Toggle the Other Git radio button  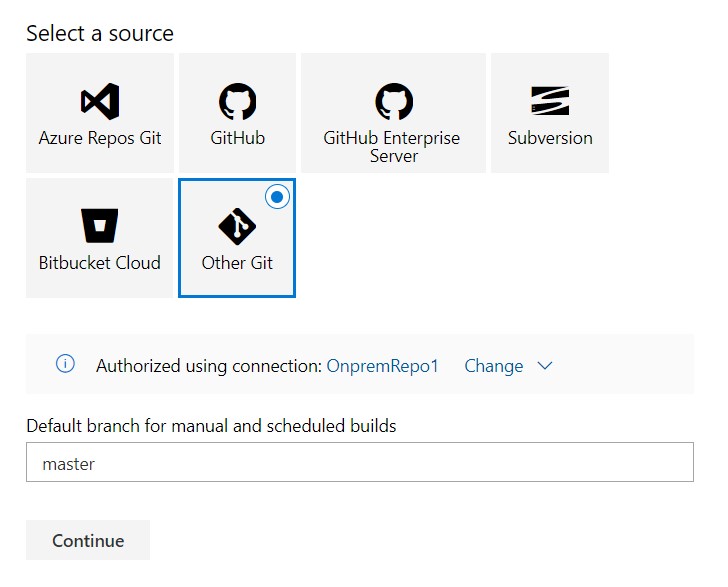(x=277, y=197)
